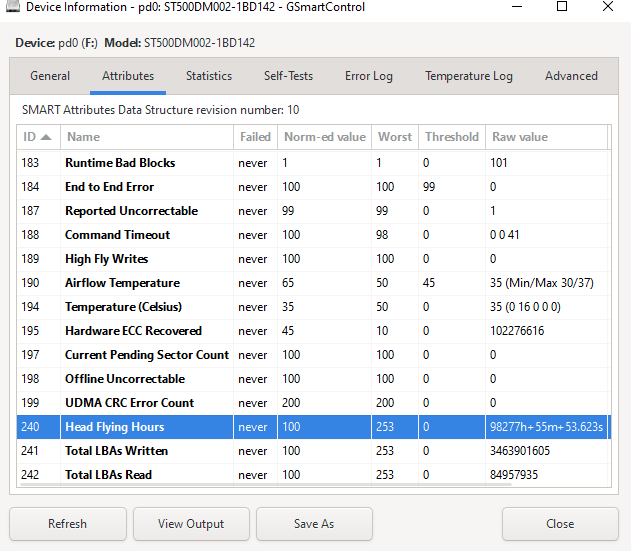Select Hardware ECC Recovered attribute row
This screenshot has height=551, width=631.
click(133, 331)
